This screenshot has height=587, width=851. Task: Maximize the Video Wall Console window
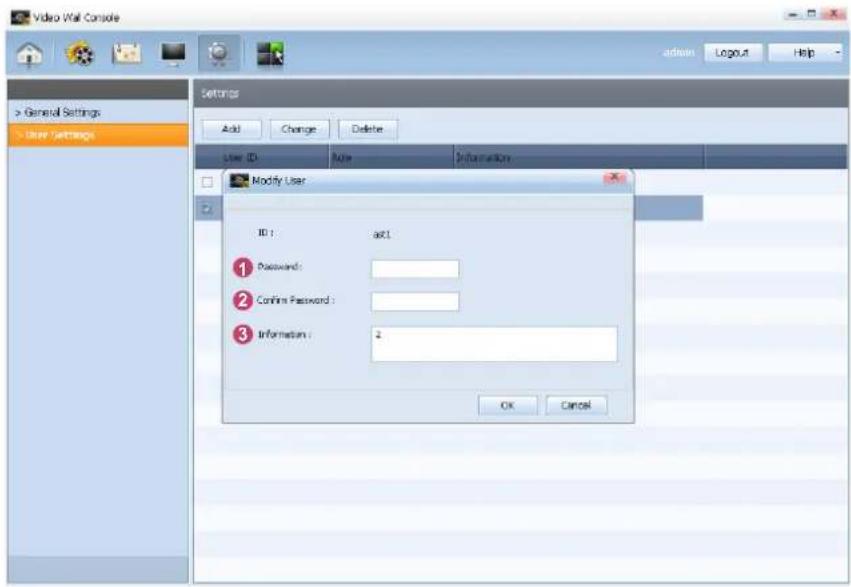(811, 14)
